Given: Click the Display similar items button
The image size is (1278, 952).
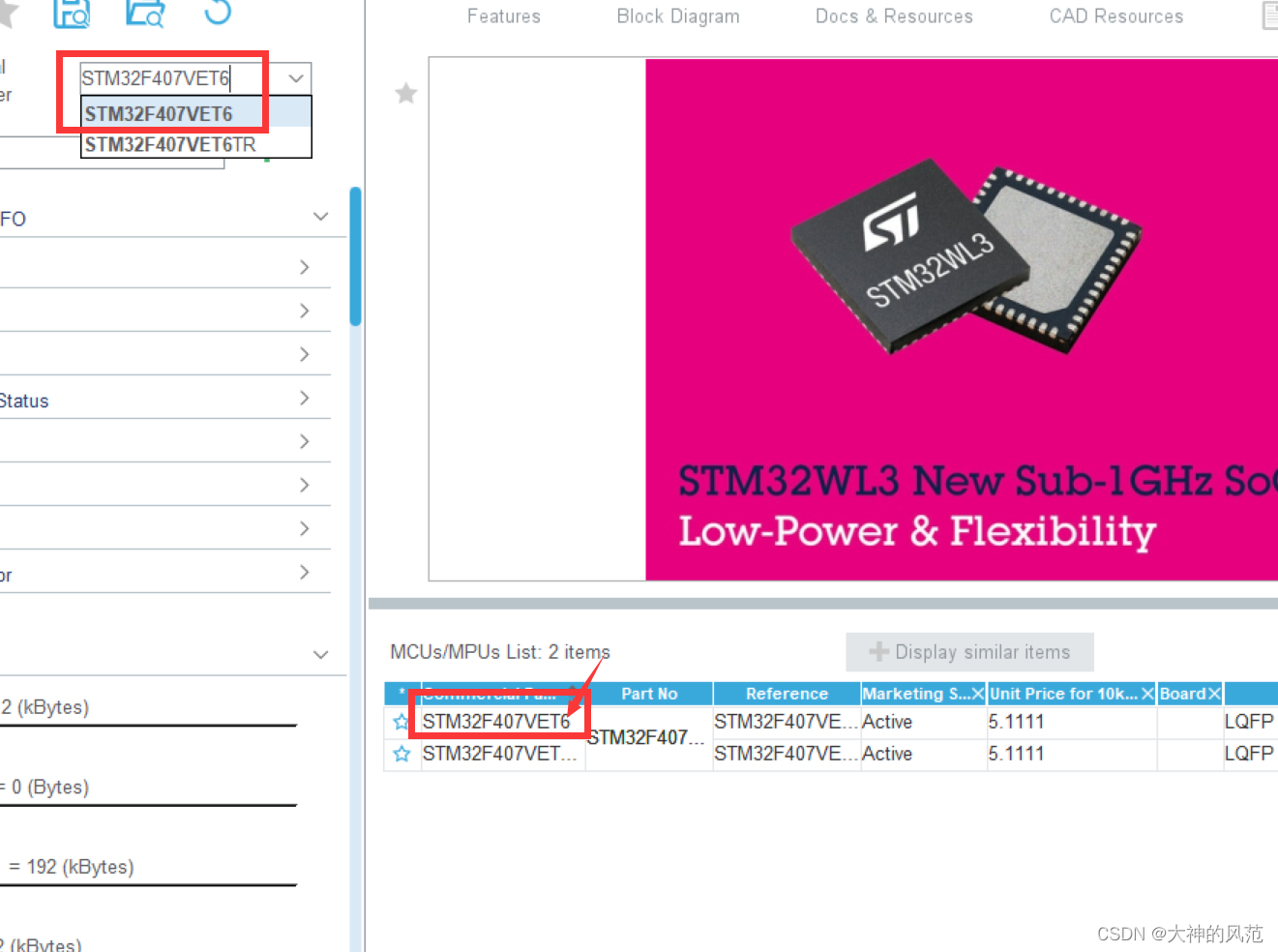Looking at the screenshot, I should point(969,652).
